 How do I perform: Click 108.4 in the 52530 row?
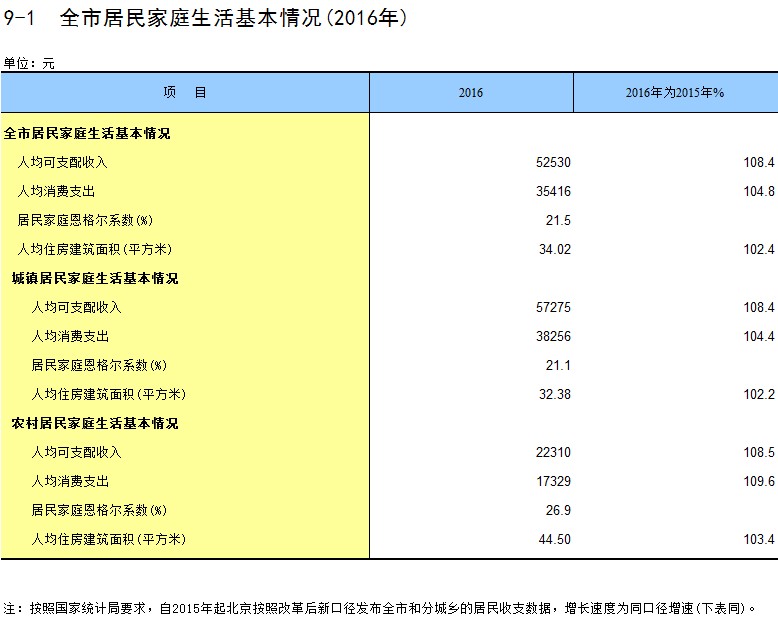click(759, 163)
